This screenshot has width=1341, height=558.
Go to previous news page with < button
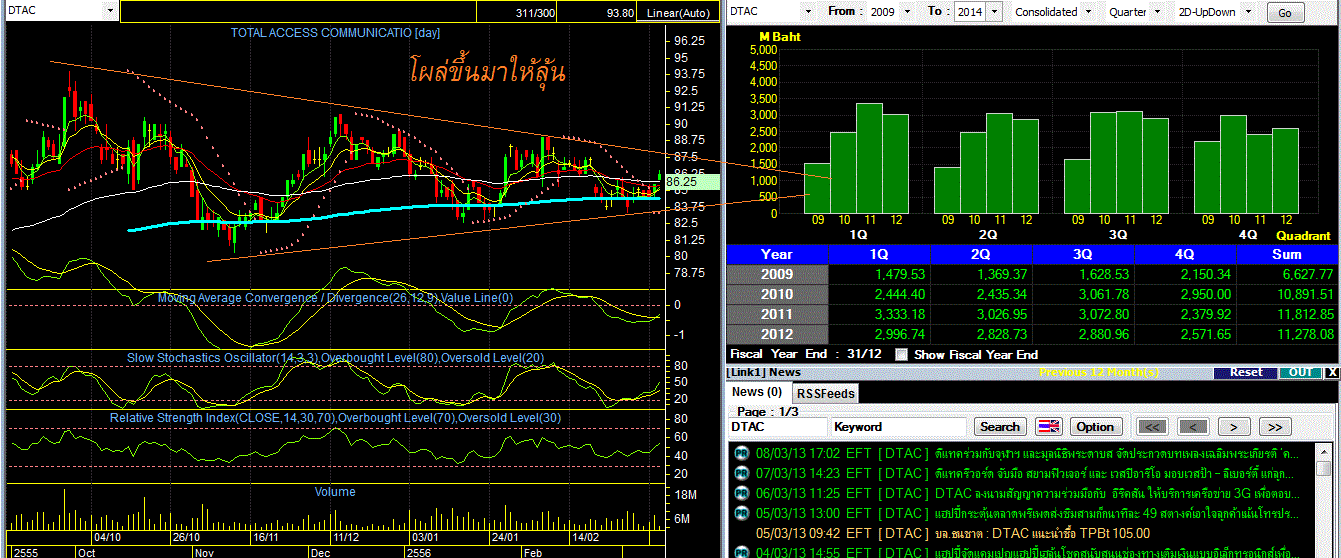[1193, 426]
